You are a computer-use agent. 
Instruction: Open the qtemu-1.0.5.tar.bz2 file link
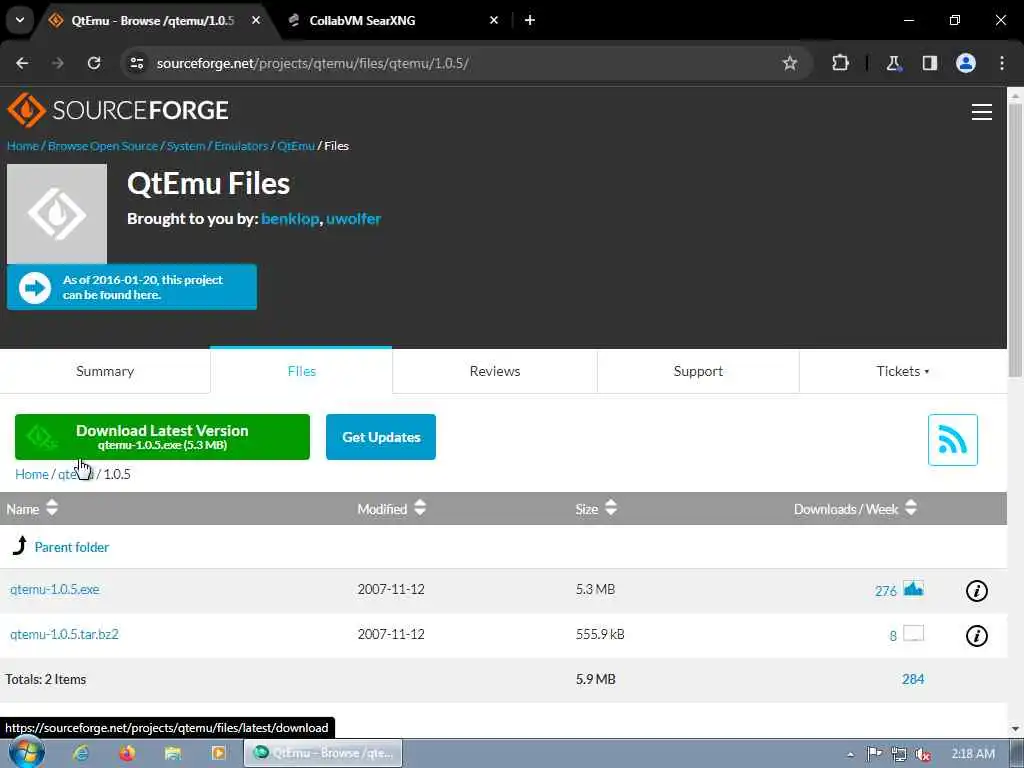pos(64,634)
